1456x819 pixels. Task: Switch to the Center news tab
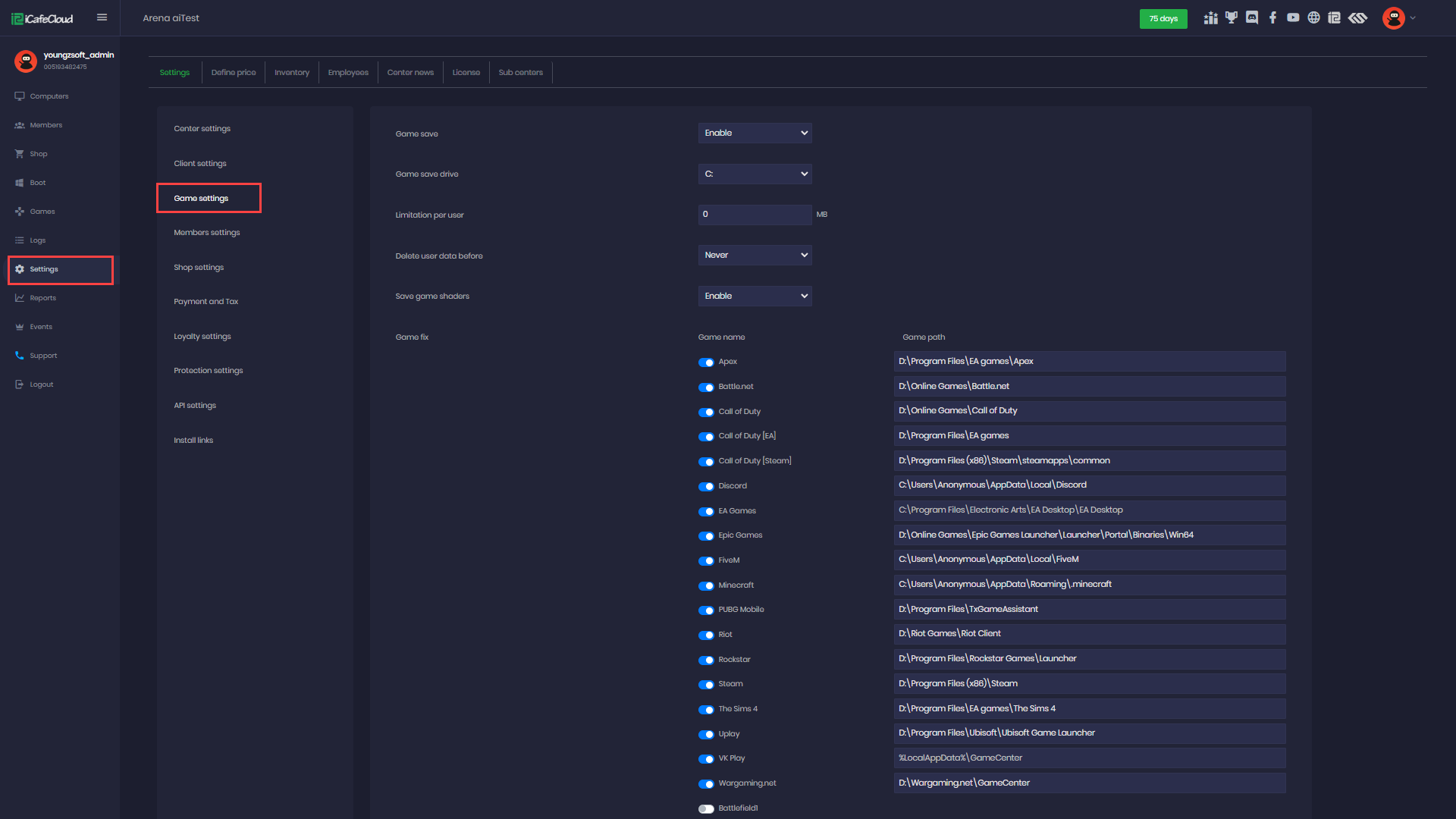coord(410,73)
